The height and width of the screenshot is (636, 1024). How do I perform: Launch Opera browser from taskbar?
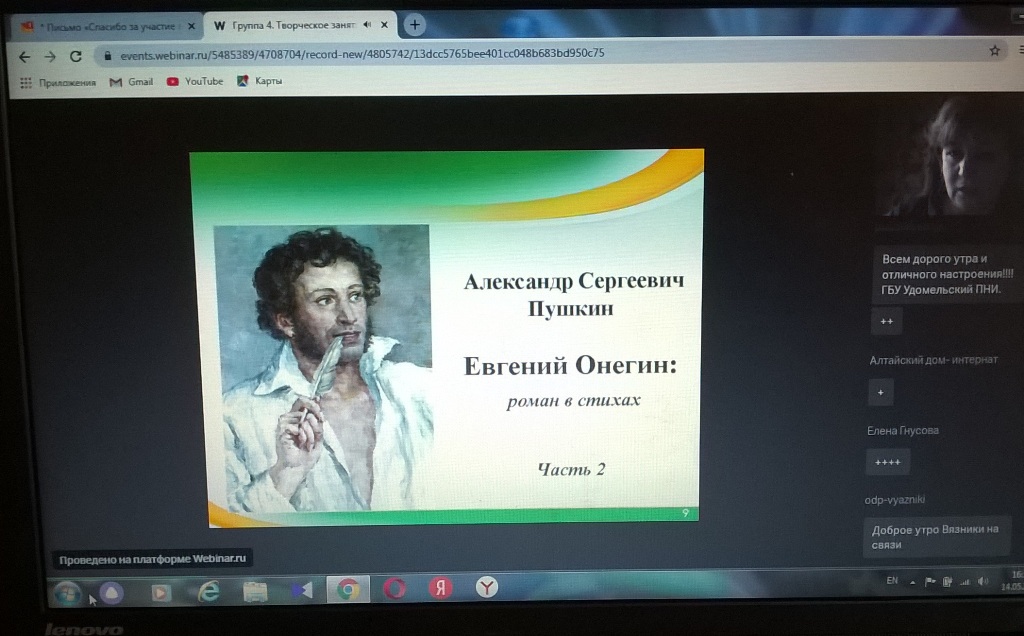(x=394, y=589)
